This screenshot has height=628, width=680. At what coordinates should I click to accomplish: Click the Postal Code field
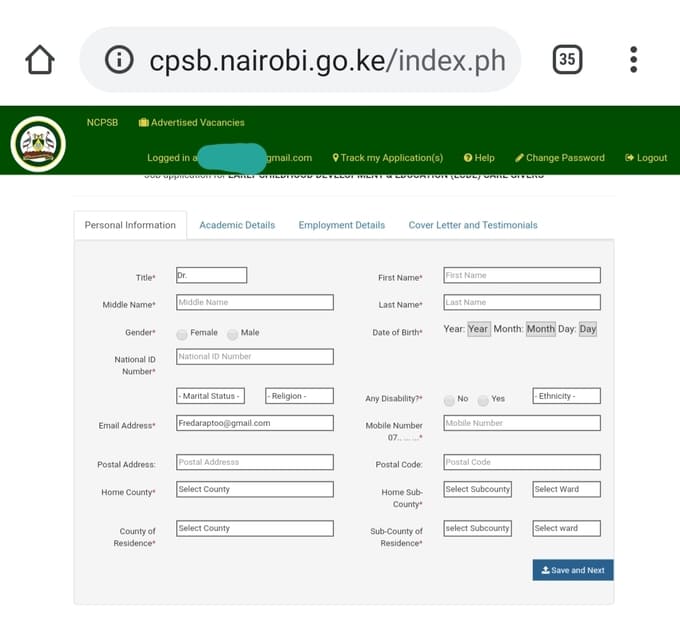tap(522, 462)
